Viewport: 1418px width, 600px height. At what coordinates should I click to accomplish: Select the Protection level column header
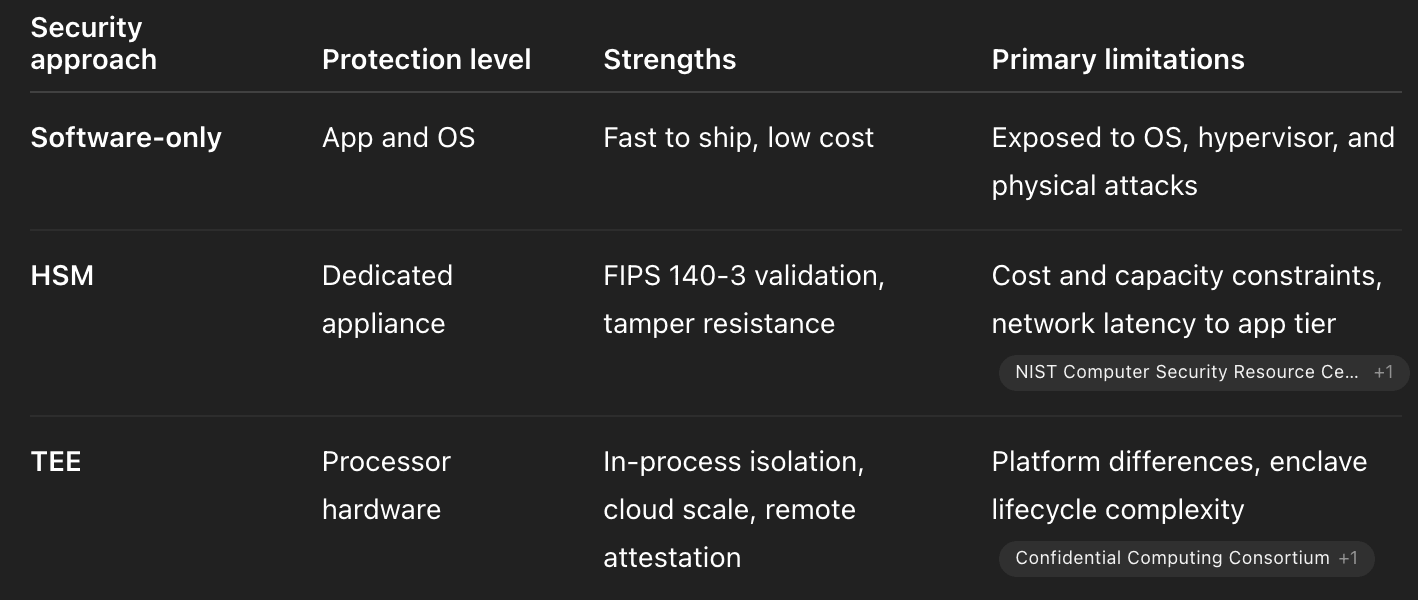[x=426, y=60]
